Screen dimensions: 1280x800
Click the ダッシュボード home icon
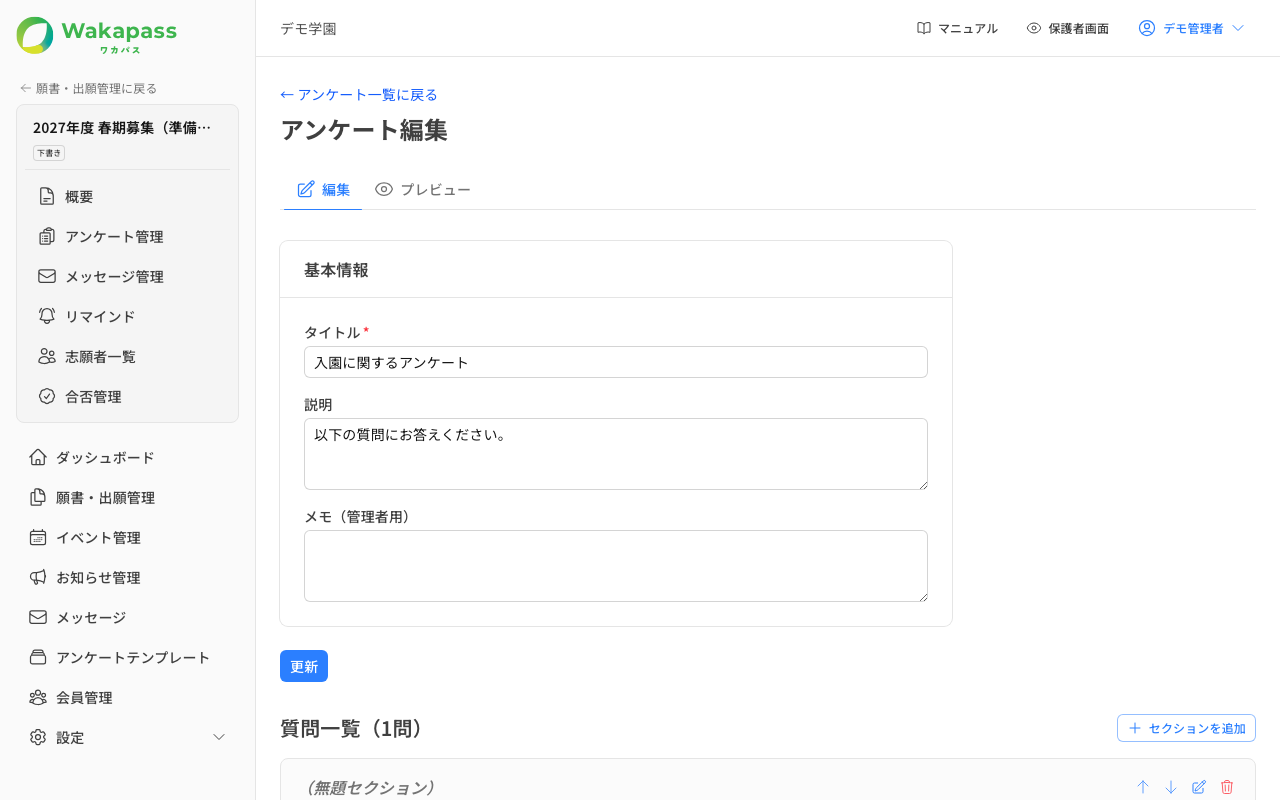38,457
